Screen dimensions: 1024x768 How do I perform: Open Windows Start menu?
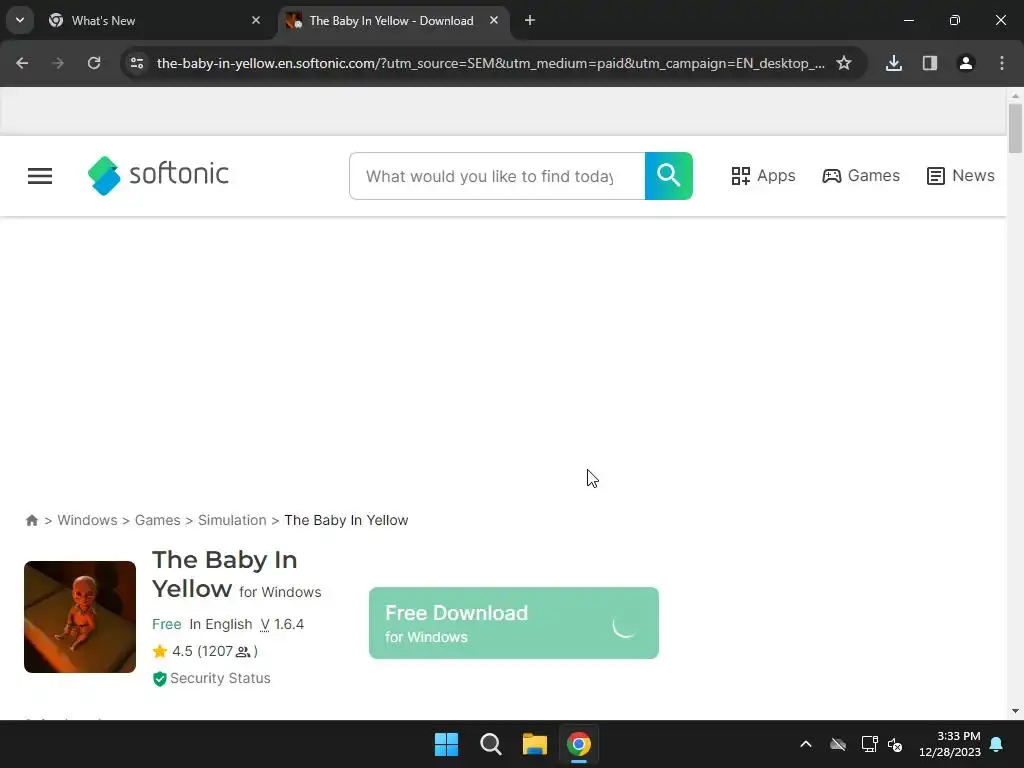pos(447,744)
